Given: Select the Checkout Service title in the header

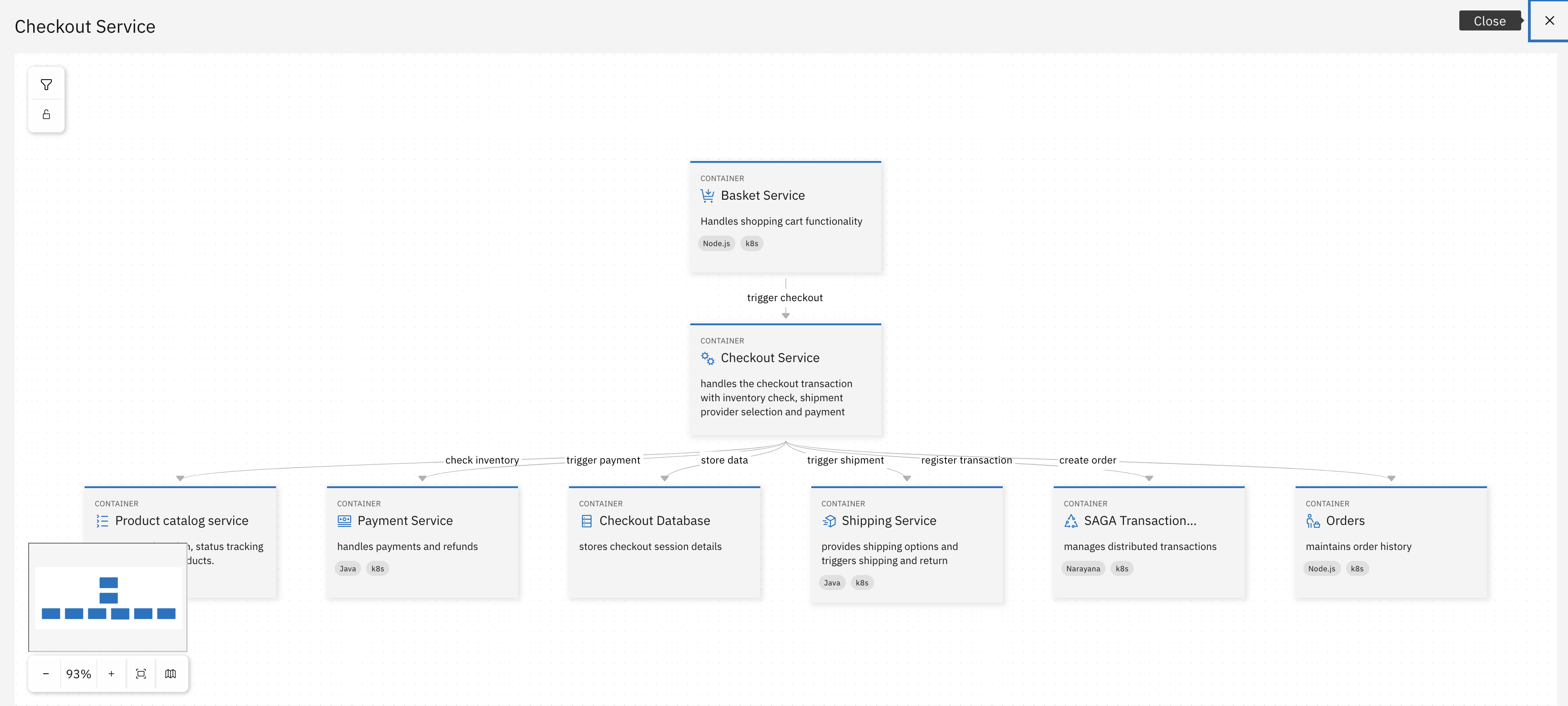Looking at the screenshot, I should click(85, 26).
